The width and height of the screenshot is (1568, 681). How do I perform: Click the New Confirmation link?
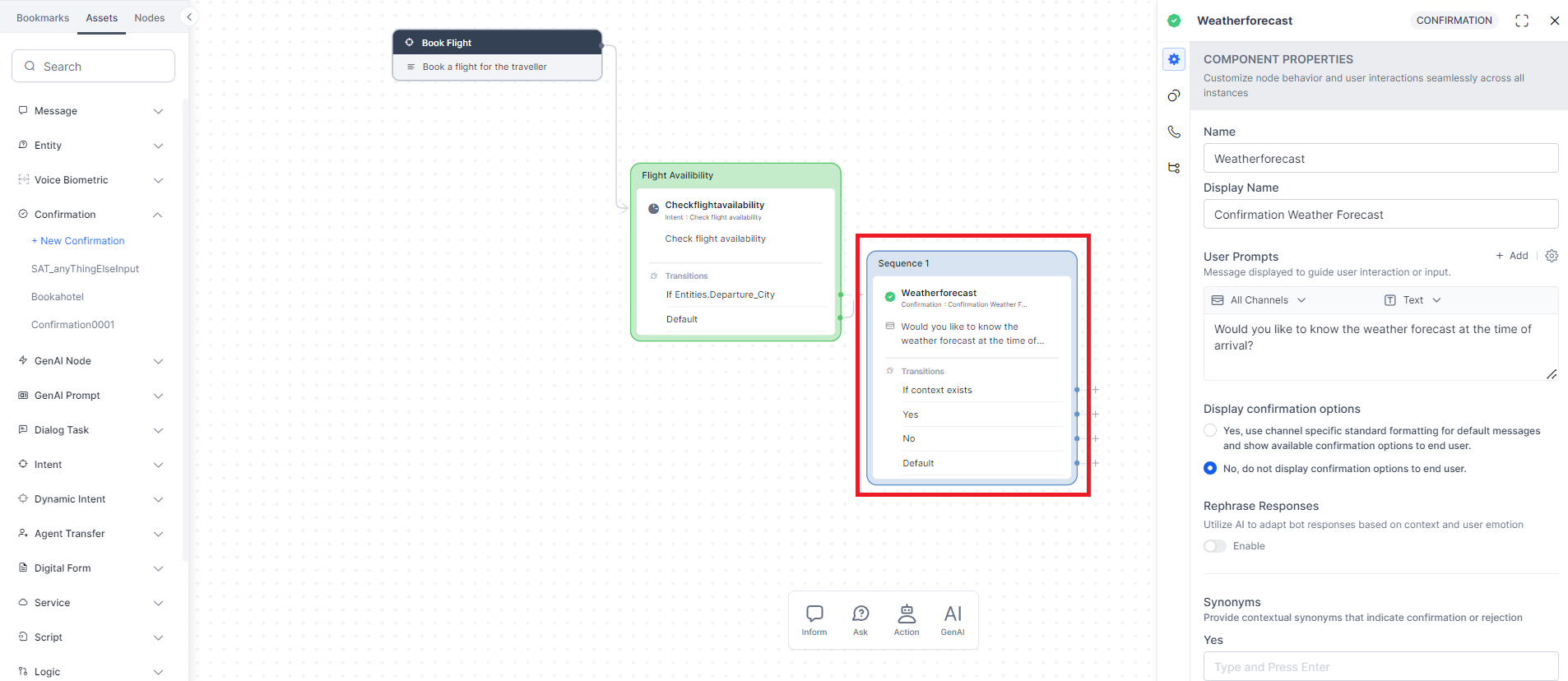point(78,241)
